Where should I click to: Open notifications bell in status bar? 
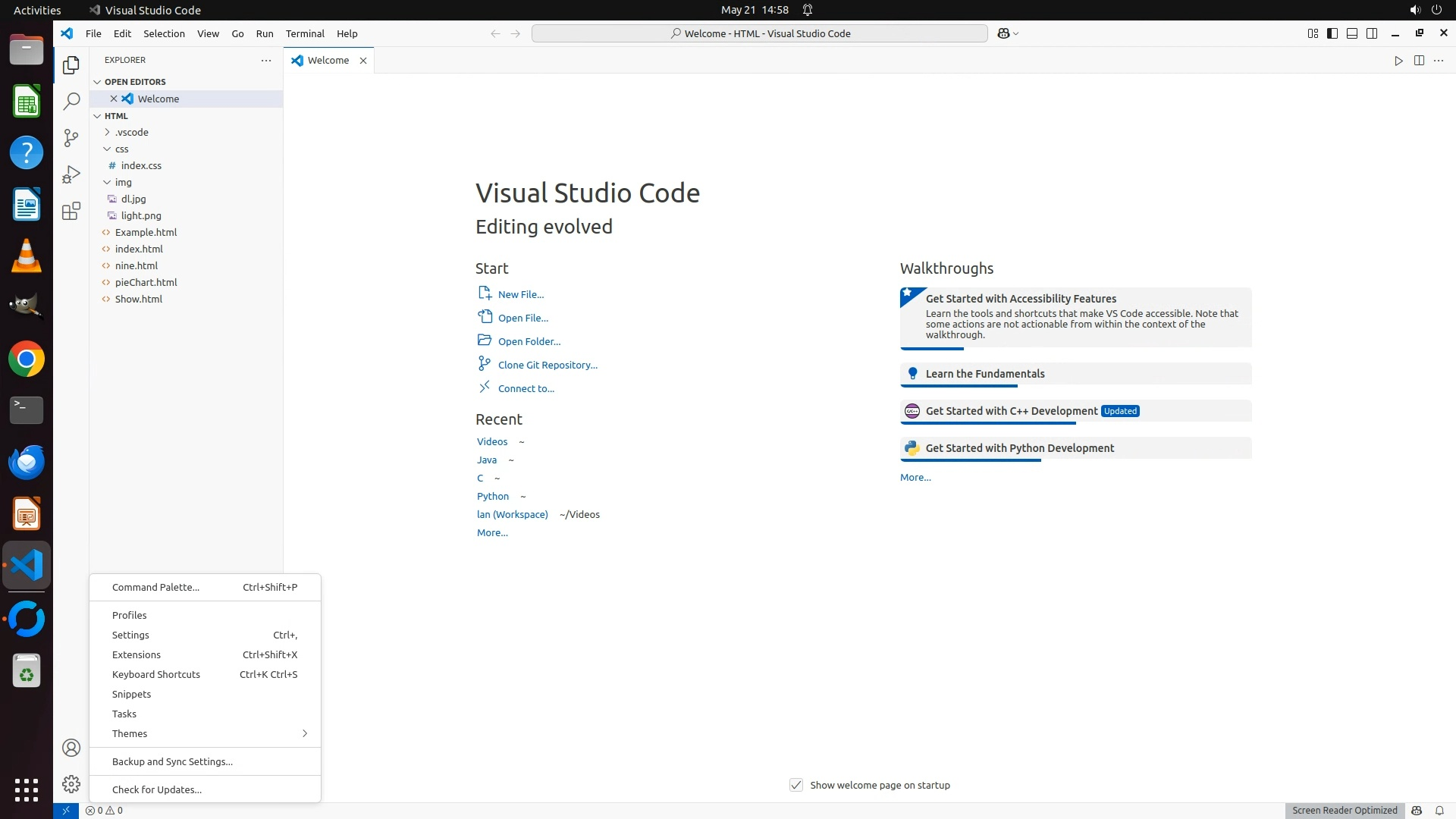[1439, 810]
